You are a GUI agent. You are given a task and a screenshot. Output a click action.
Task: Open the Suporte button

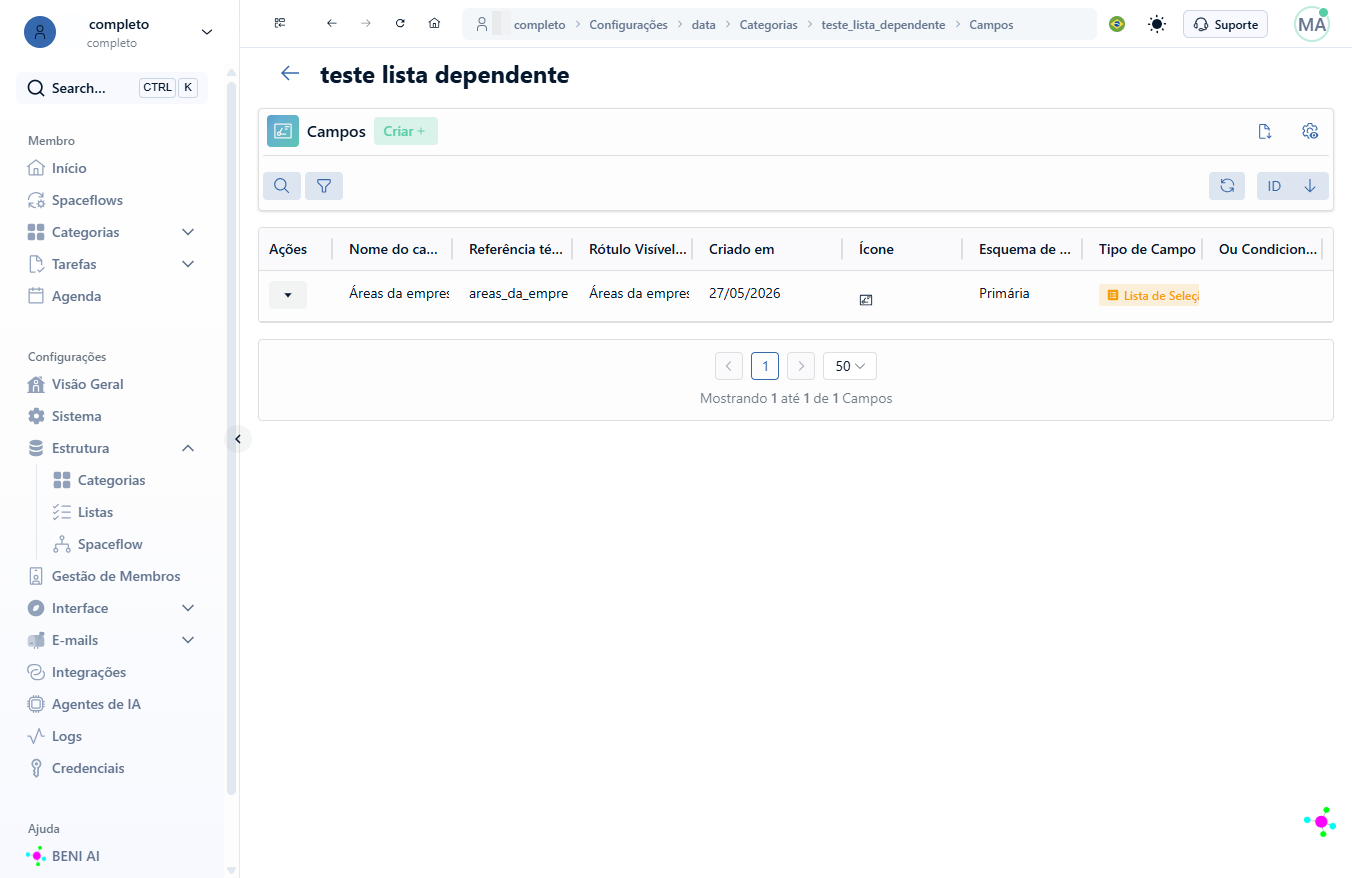tap(1225, 24)
